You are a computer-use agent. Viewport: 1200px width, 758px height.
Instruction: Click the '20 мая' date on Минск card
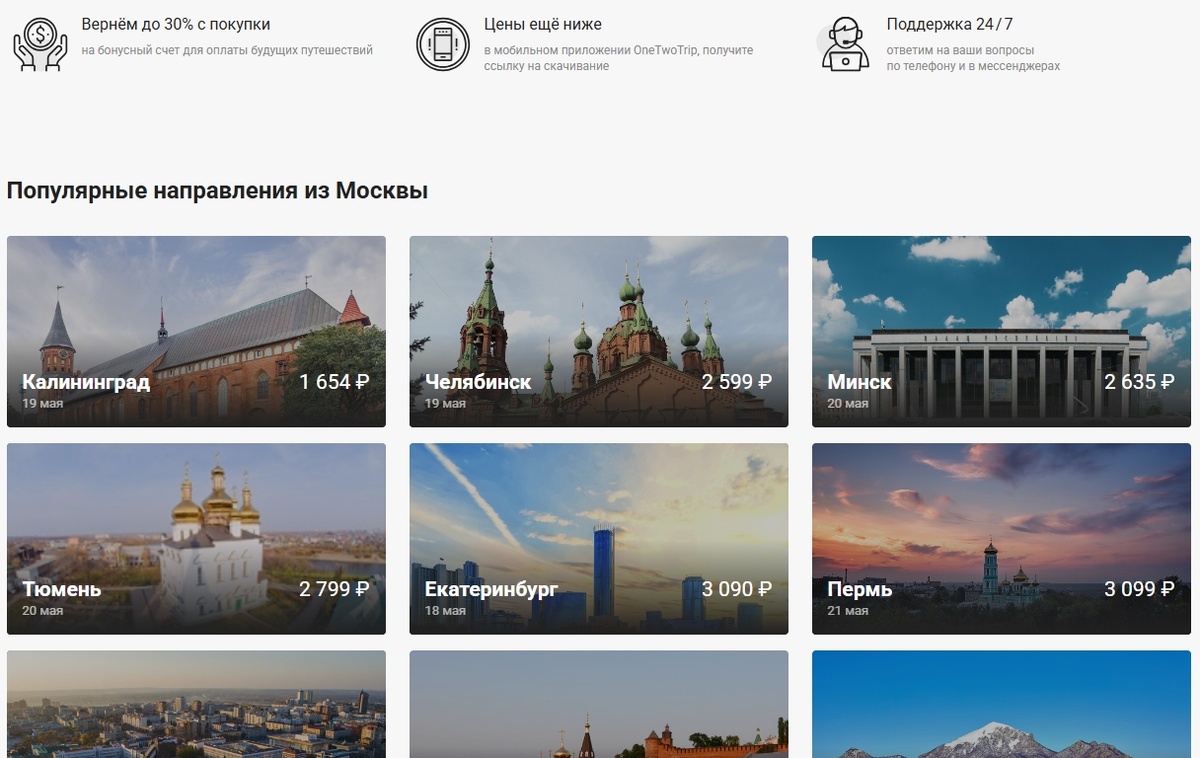tap(848, 404)
